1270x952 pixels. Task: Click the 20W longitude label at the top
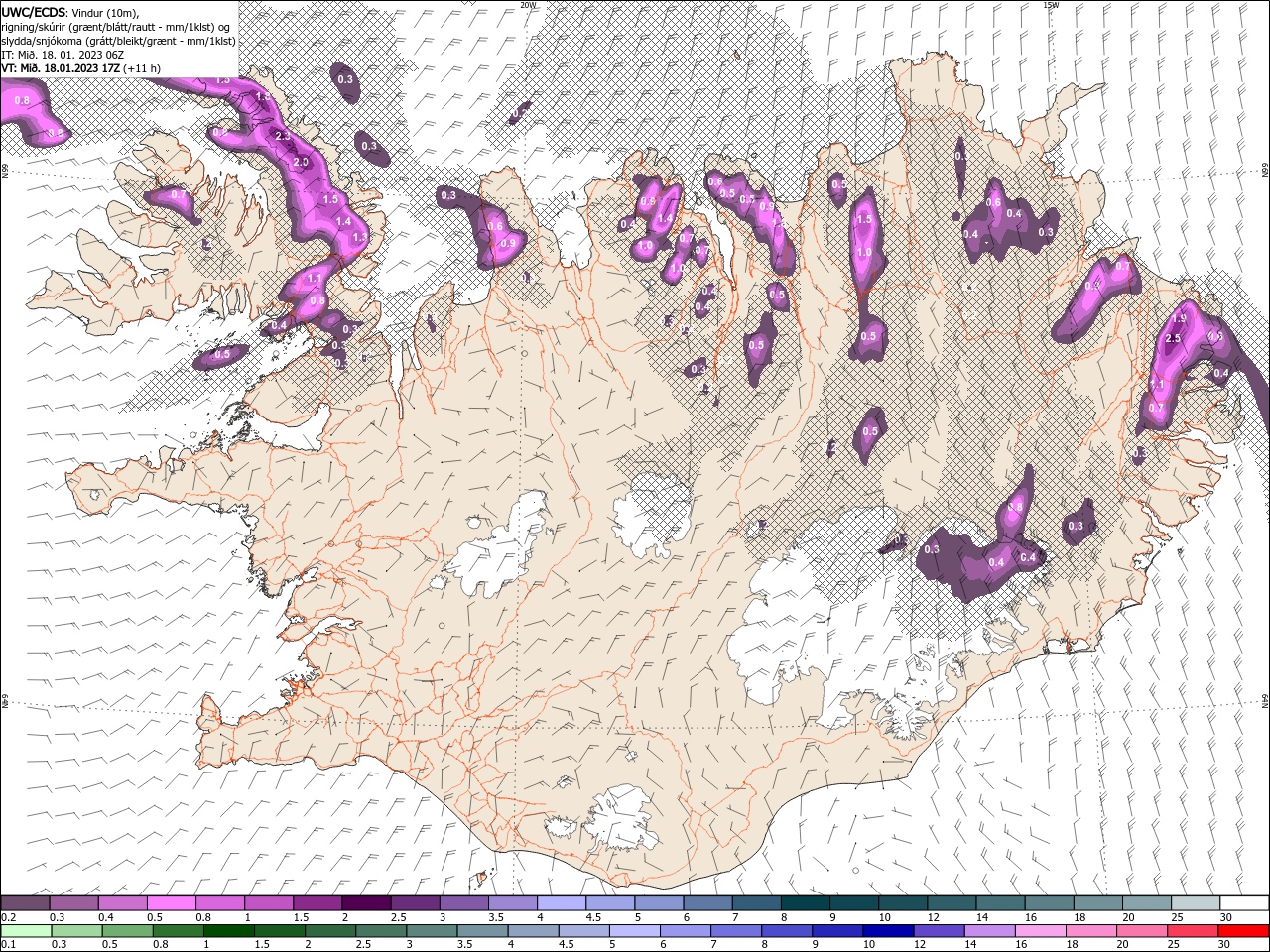527,5
